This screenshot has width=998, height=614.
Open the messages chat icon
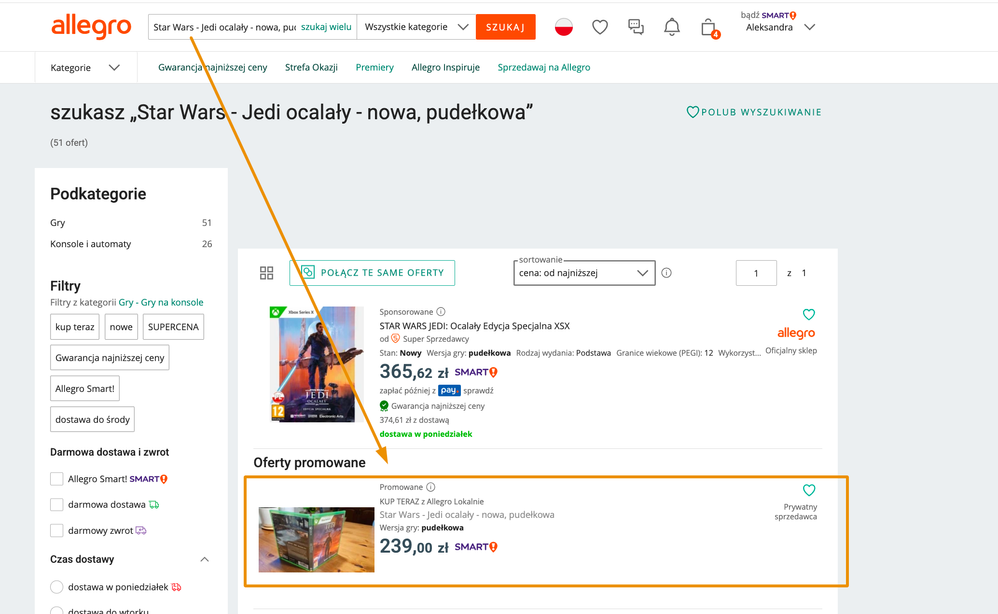635,27
